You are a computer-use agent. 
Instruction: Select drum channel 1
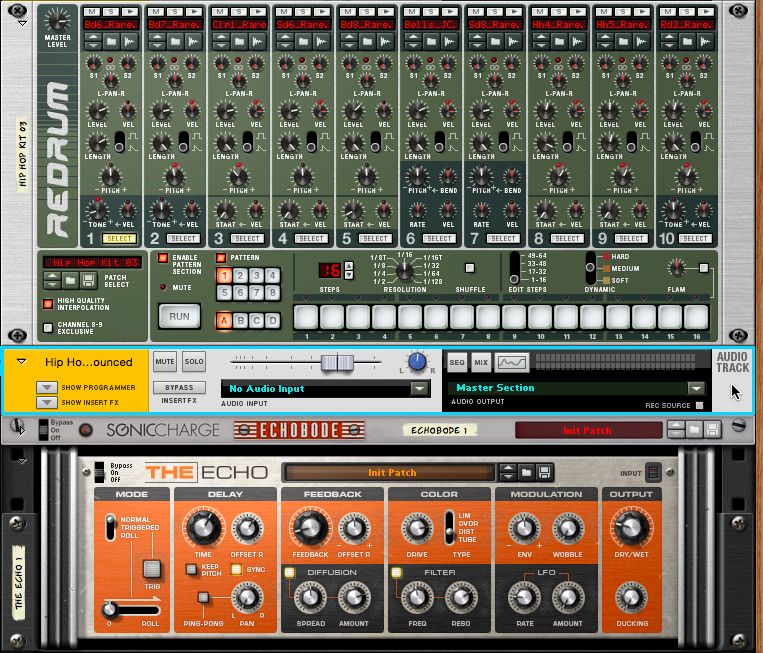119,238
